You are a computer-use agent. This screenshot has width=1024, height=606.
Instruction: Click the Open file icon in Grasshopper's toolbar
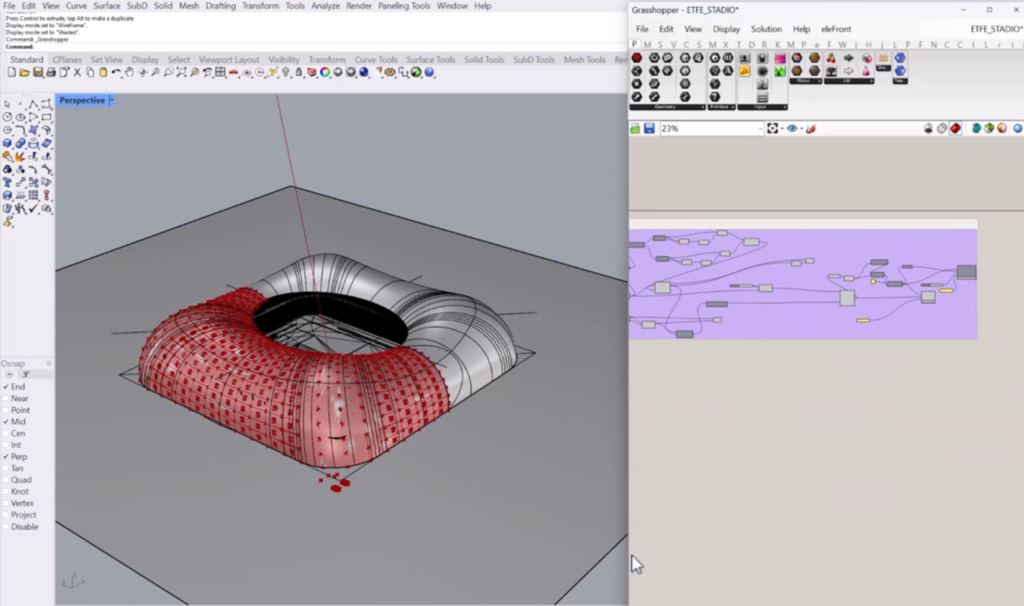click(635, 129)
